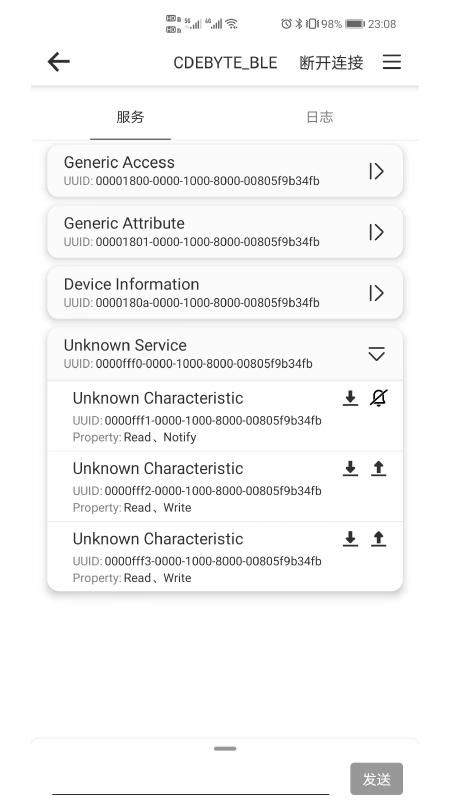The width and height of the screenshot is (450, 800).
Task: Tap the 断开连接 disconnect button
Action: tap(331, 62)
